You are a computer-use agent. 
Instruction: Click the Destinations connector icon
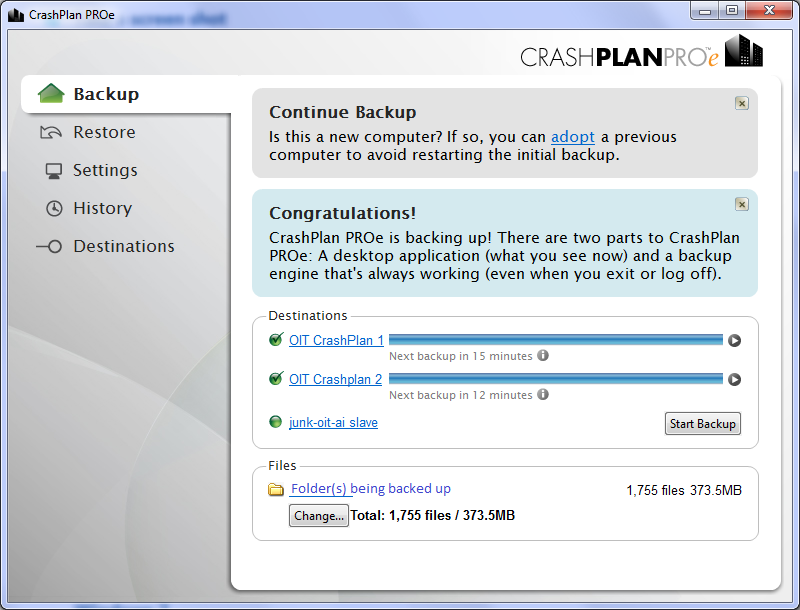(x=49, y=247)
